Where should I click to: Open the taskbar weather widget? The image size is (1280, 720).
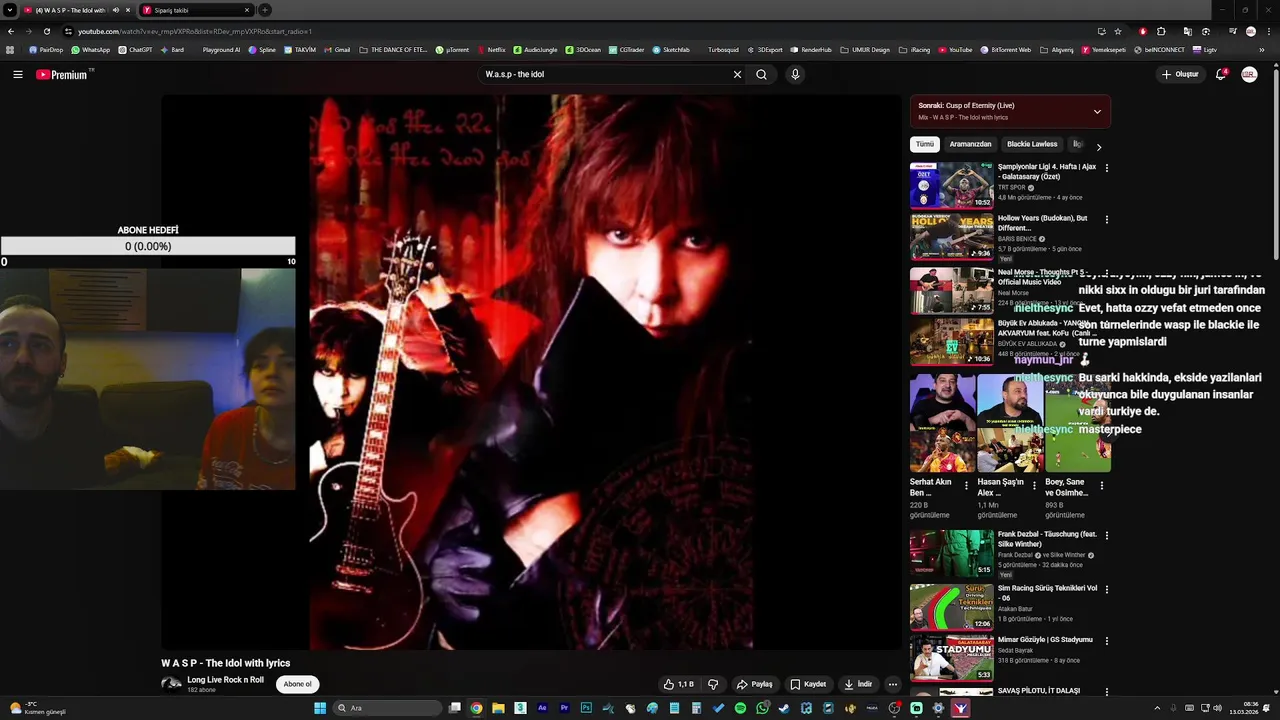point(38,708)
